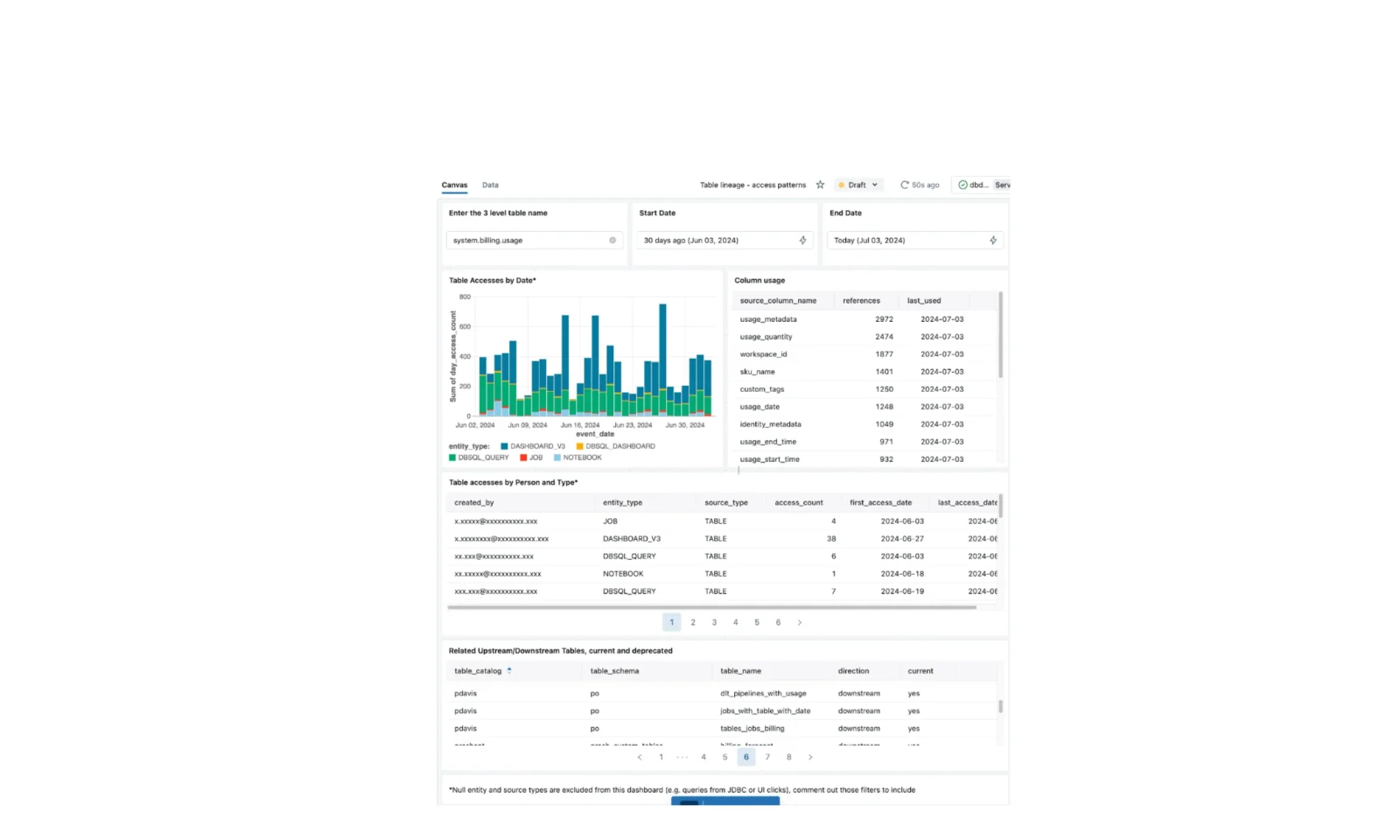Select the Canvas tab
The image size is (1400, 840).
(454, 185)
